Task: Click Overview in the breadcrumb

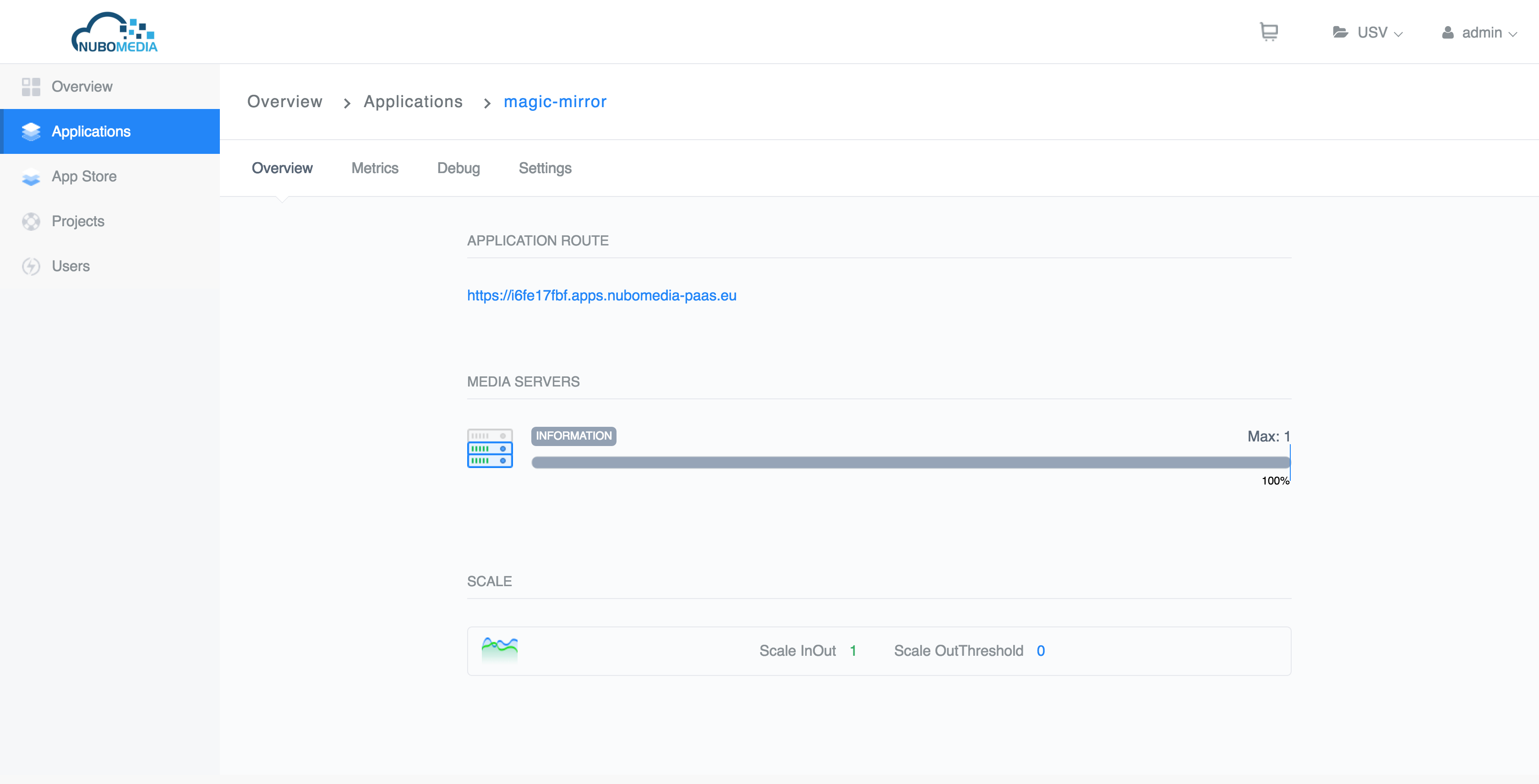Action: (x=285, y=102)
